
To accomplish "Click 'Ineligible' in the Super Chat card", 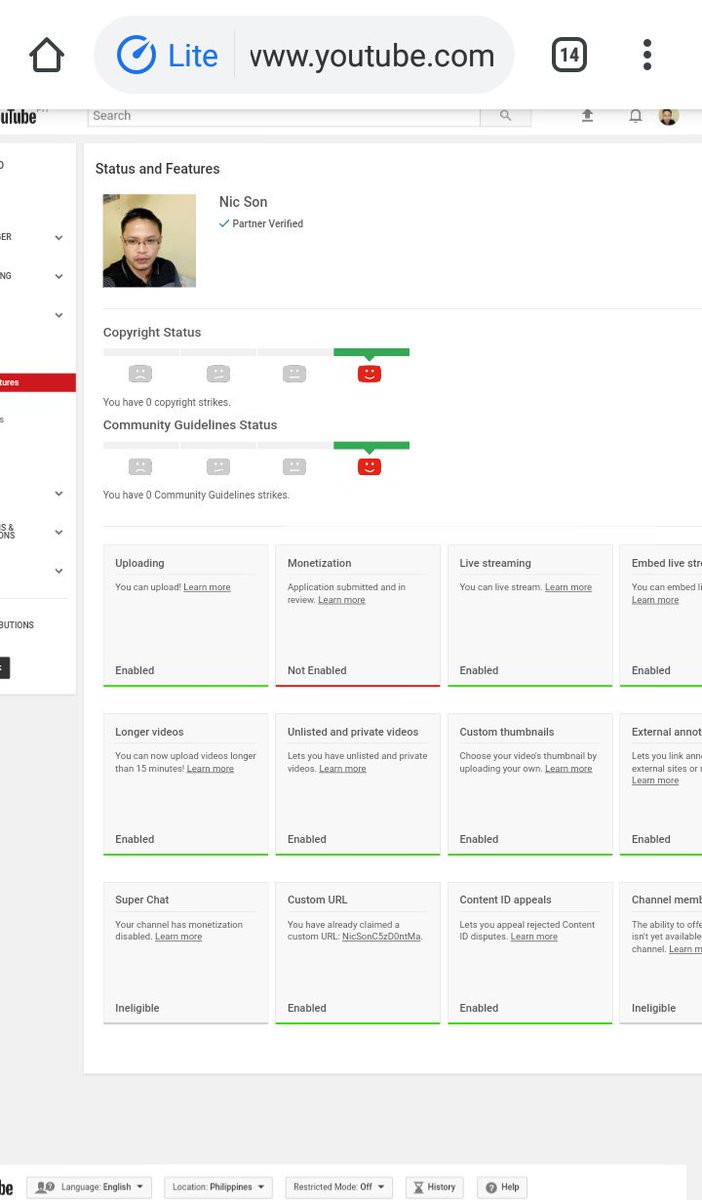I will [137, 1008].
